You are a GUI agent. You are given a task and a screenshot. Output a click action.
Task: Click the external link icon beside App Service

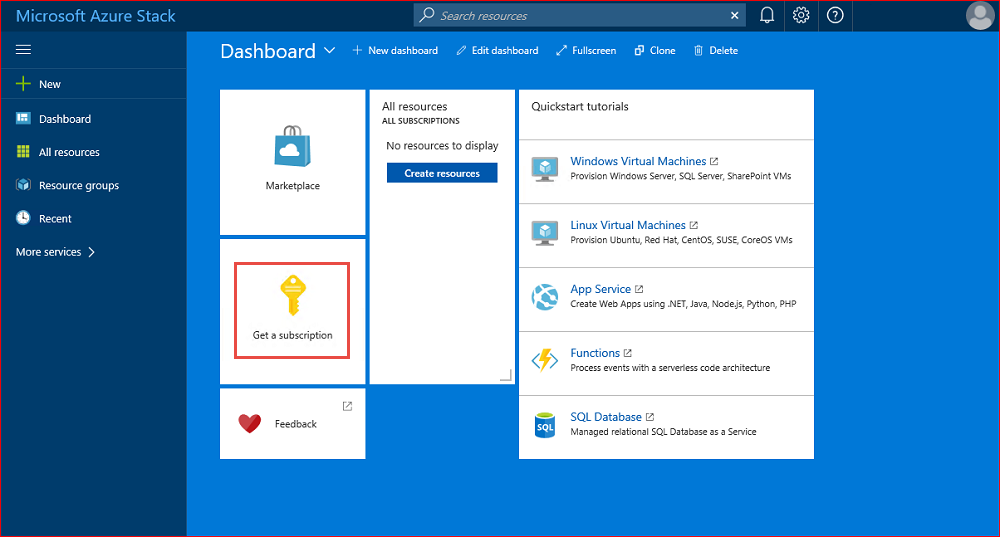tap(639, 290)
